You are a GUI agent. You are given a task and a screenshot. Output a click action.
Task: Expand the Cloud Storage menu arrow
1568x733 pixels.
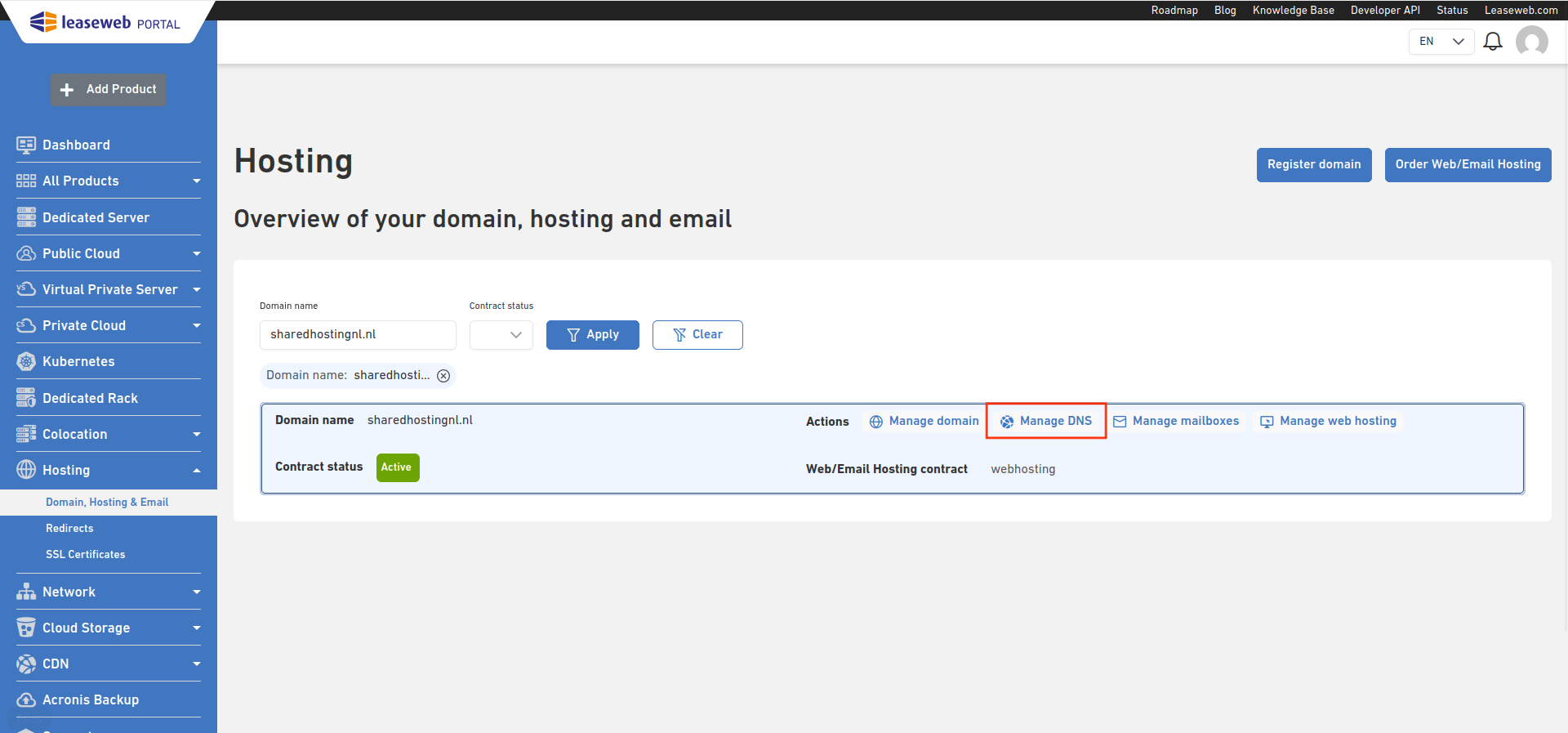pyautogui.click(x=197, y=628)
